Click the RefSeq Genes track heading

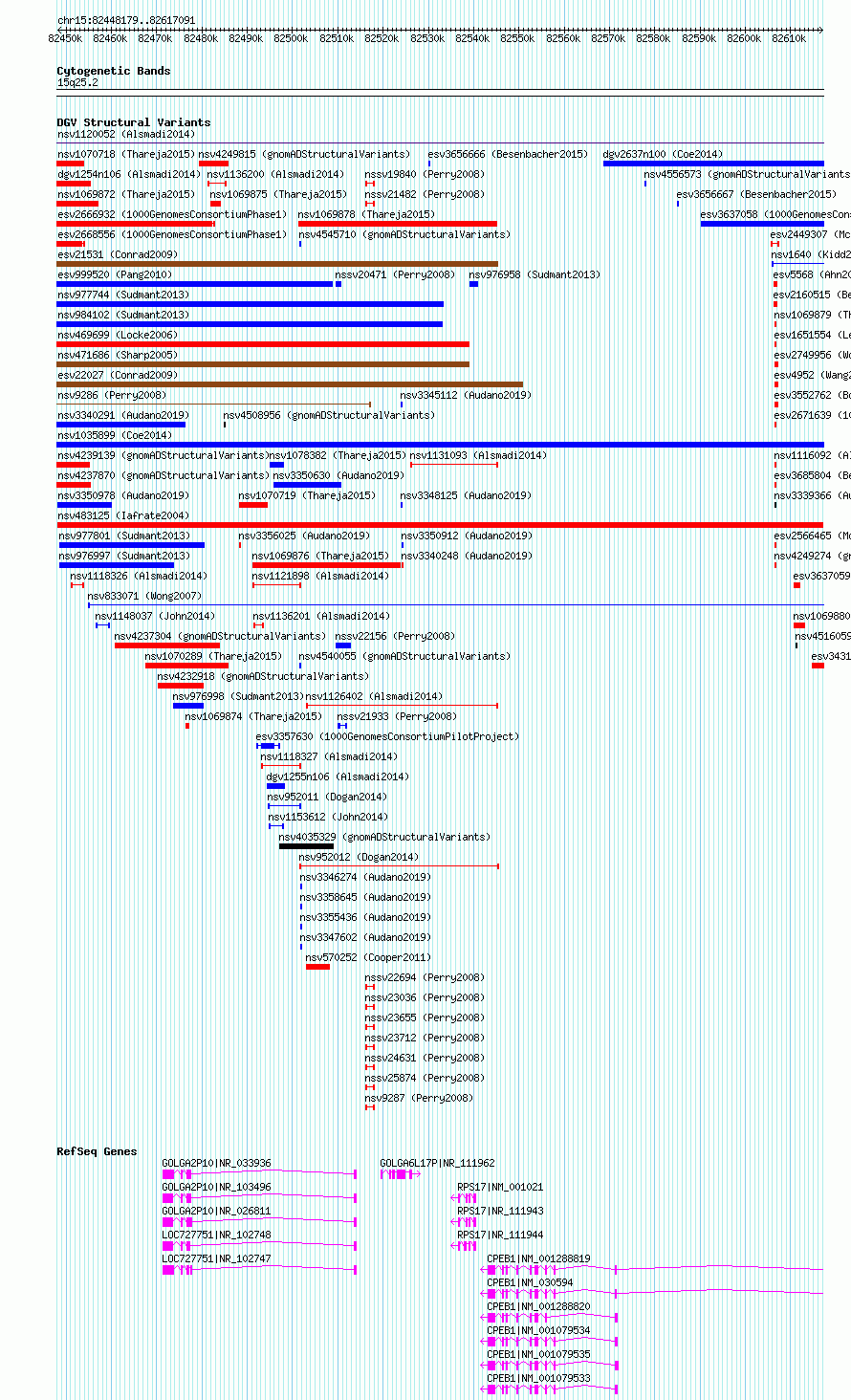(x=97, y=1151)
